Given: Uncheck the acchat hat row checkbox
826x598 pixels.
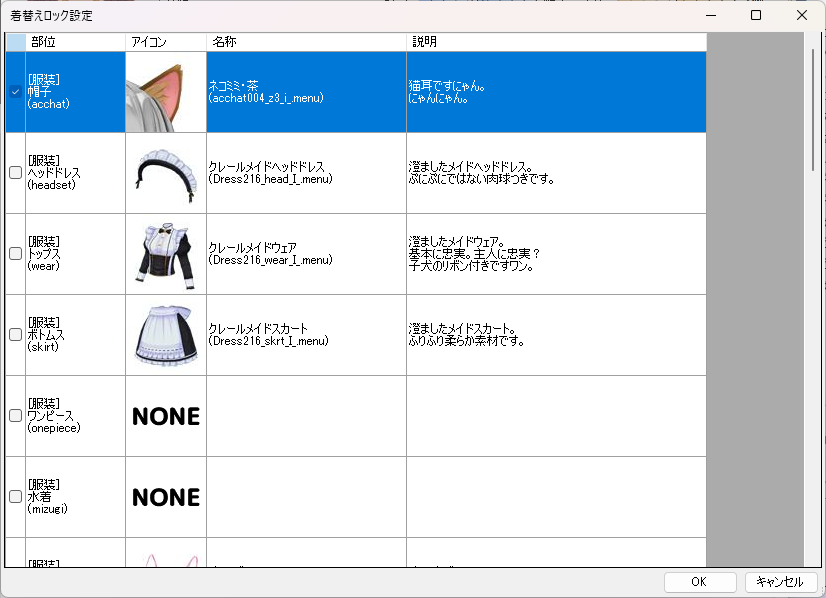Looking at the screenshot, I should tap(15, 92).
